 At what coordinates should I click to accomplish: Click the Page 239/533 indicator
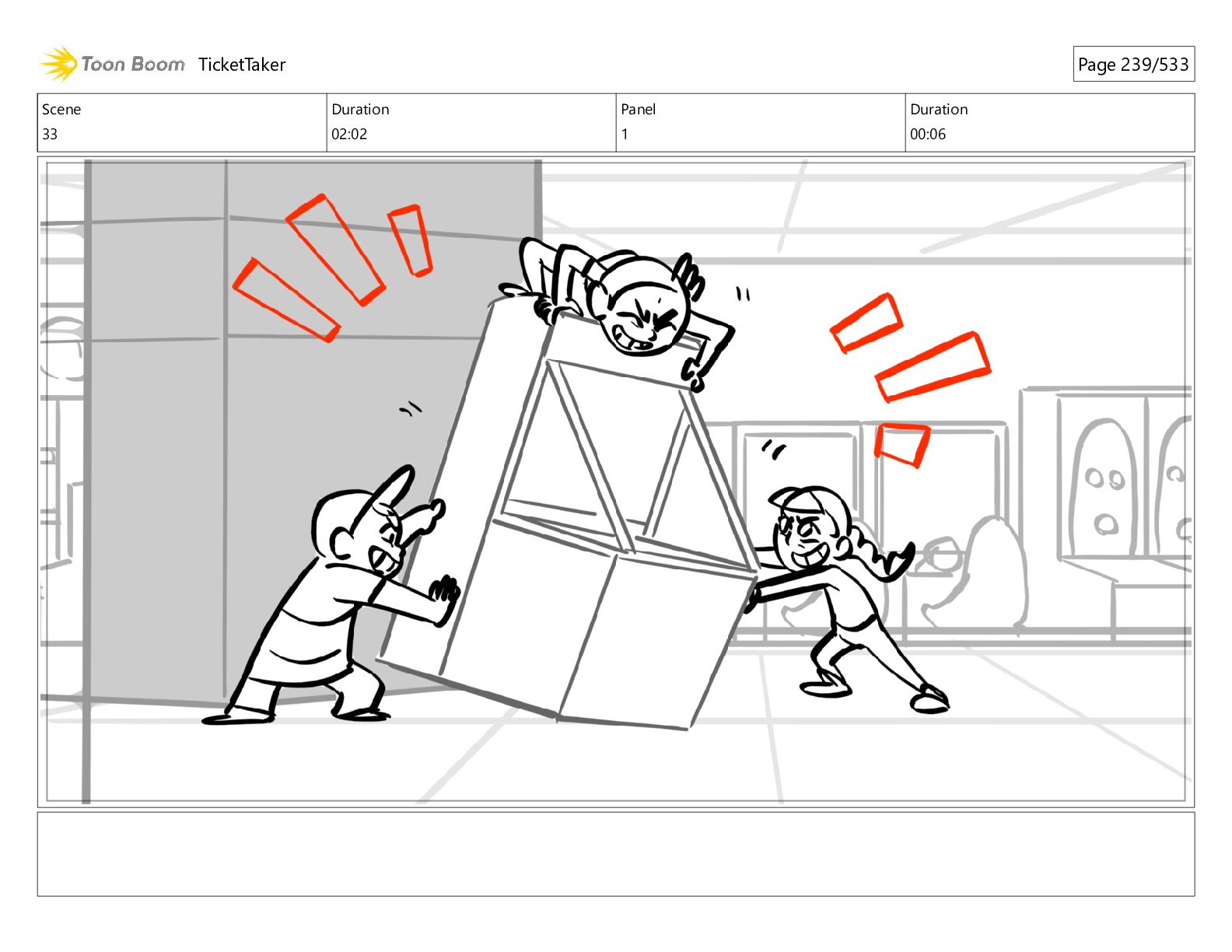[1133, 65]
